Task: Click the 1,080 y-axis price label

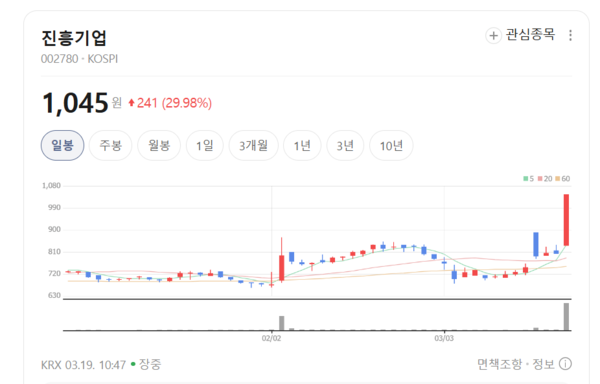Action: (51, 185)
